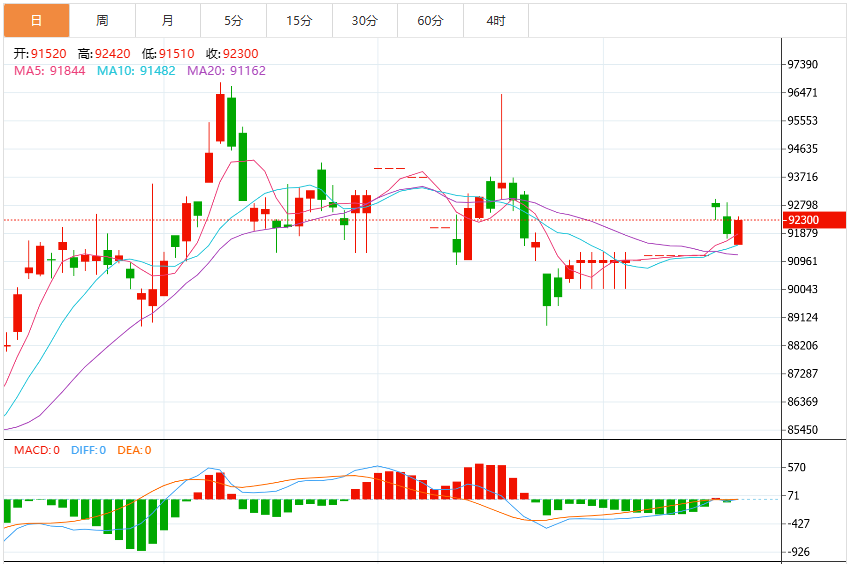Switch to the 周 weekly tab
The width and height of the screenshot is (852, 564).
pyautogui.click(x=102, y=21)
